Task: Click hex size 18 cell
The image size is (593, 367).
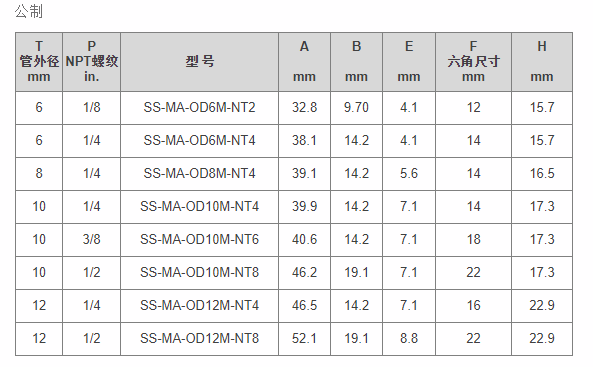Action: 473,239
